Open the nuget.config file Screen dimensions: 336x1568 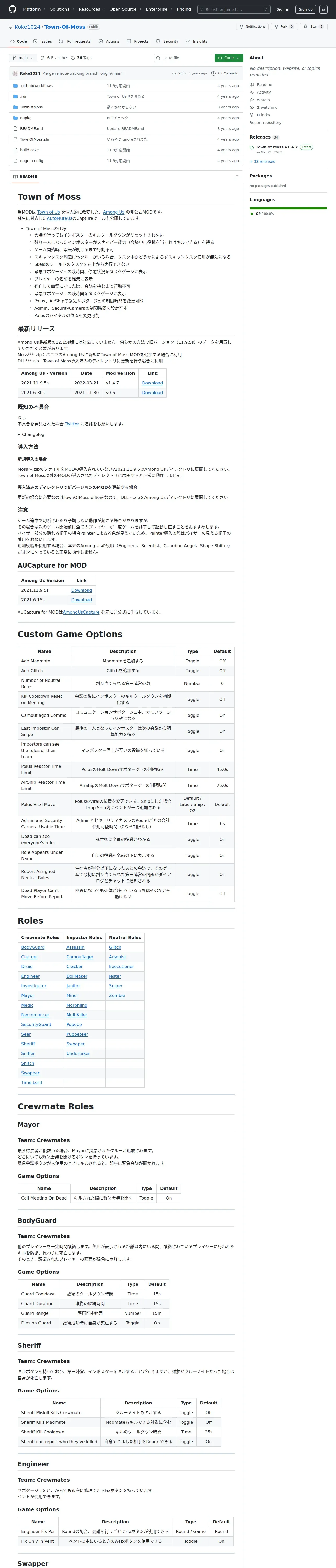click(x=32, y=161)
